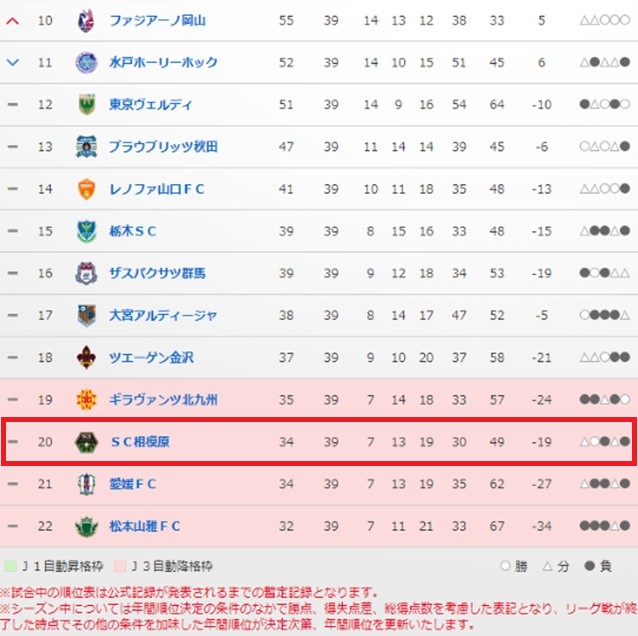Click the Tokyo Verdy team crest

tap(86, 104)
